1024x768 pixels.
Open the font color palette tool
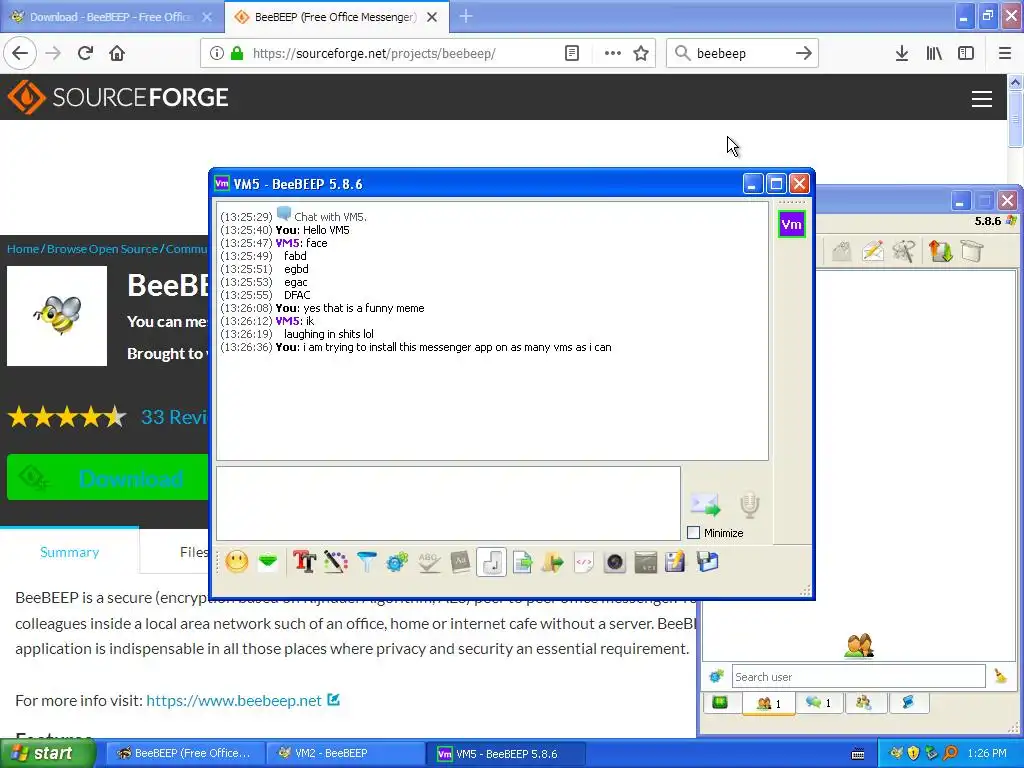click(x=336, y=562)
